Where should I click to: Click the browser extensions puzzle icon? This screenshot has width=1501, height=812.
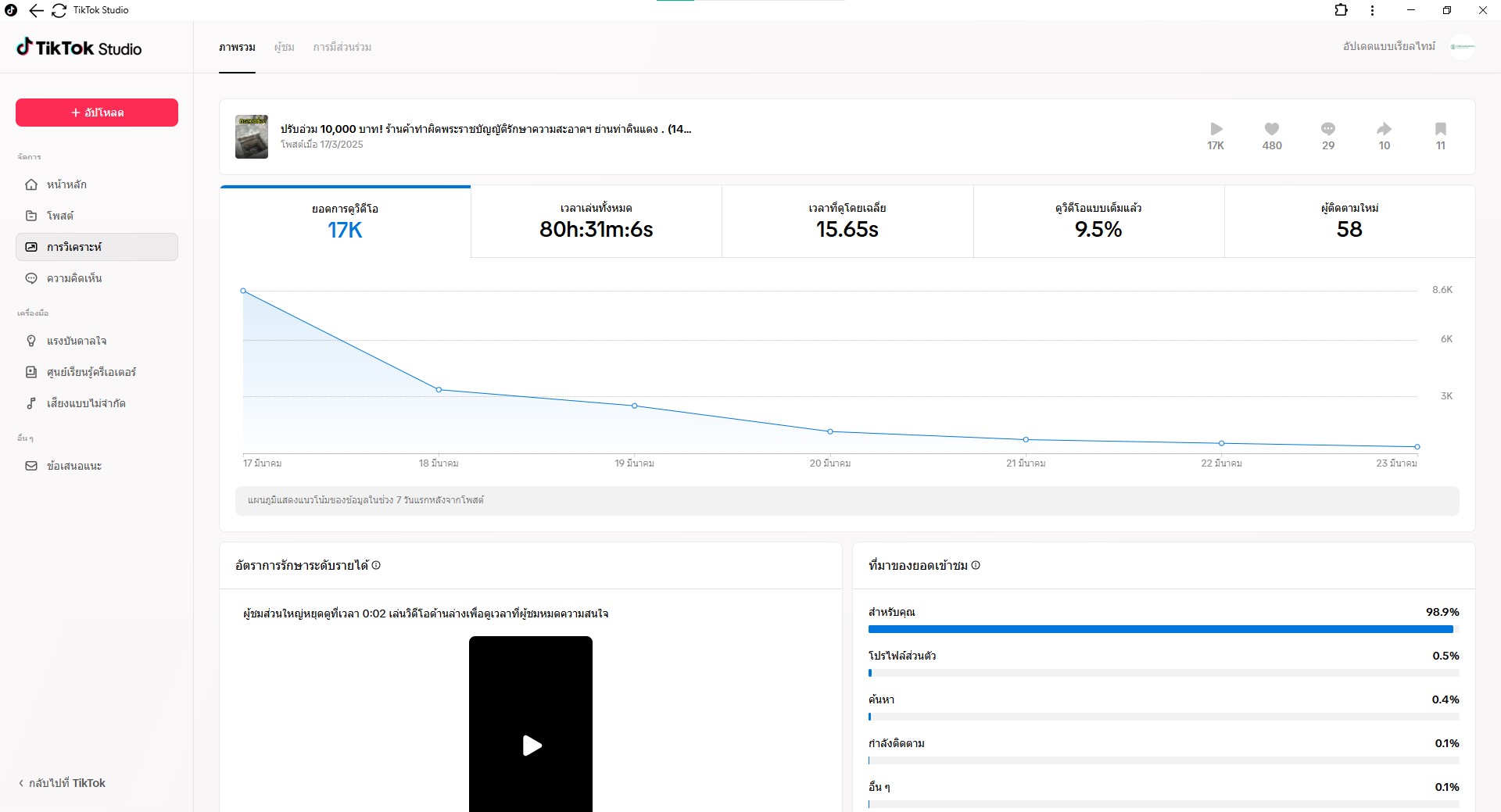tap(1341, 10)
